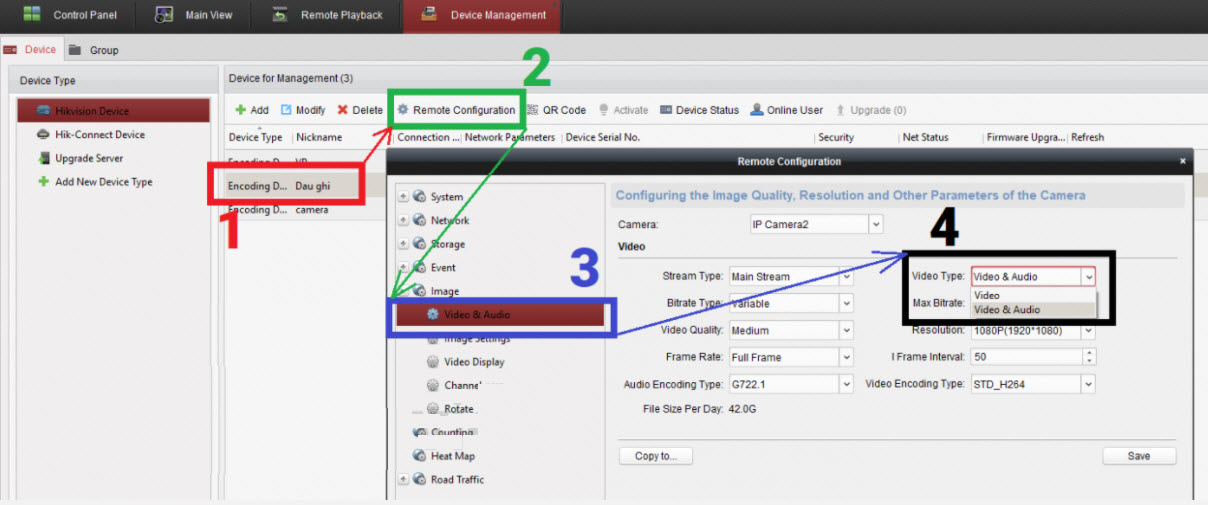Expand the System tree node
This screenshot has width=1208, height=505.
pyautogui.click(x=403, y=197)
